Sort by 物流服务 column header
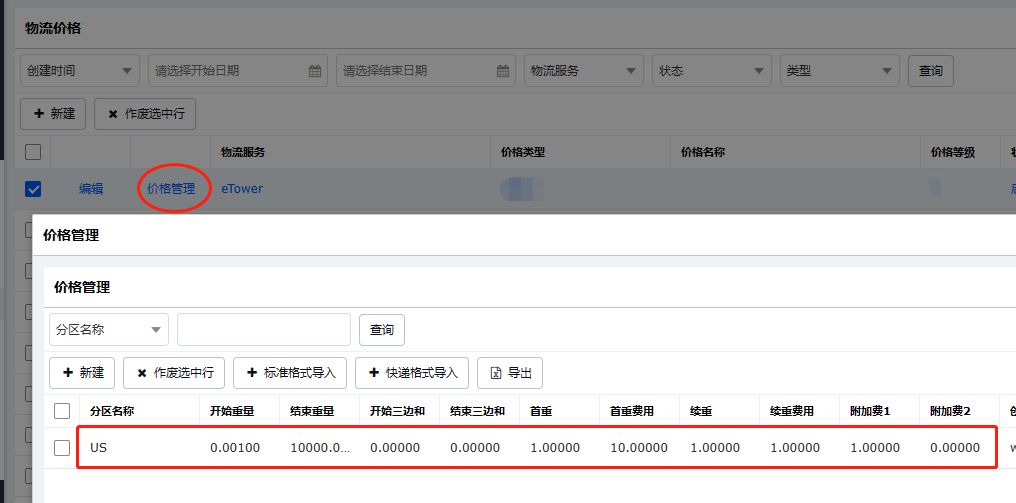Screen dimensions: 1016x503 pyautogui.click(x=243, y=152)
